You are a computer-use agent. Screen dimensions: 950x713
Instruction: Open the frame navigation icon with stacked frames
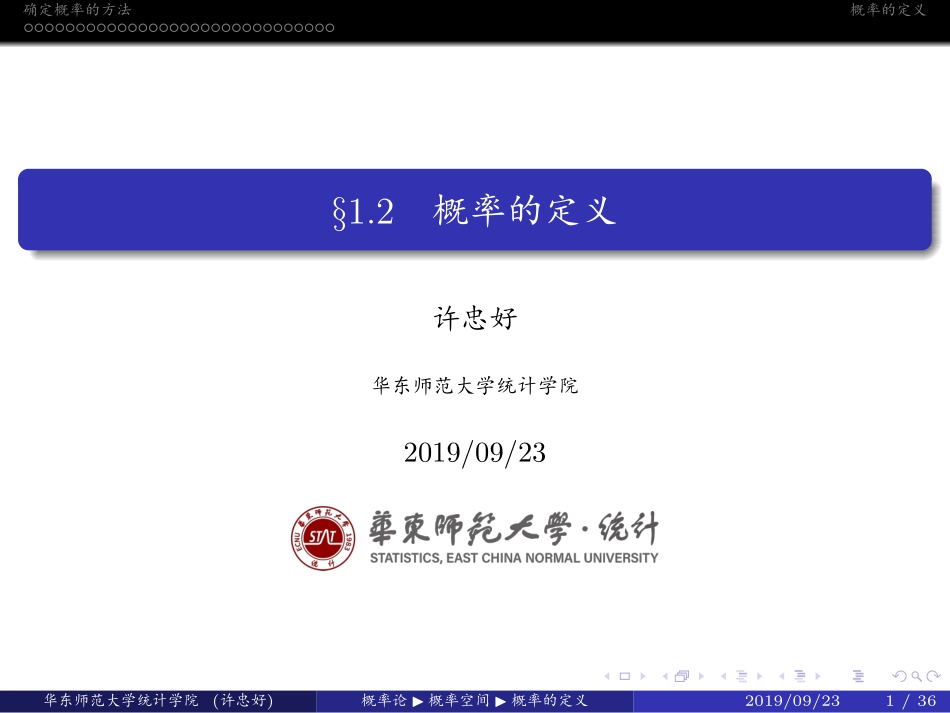pos(682,675)
